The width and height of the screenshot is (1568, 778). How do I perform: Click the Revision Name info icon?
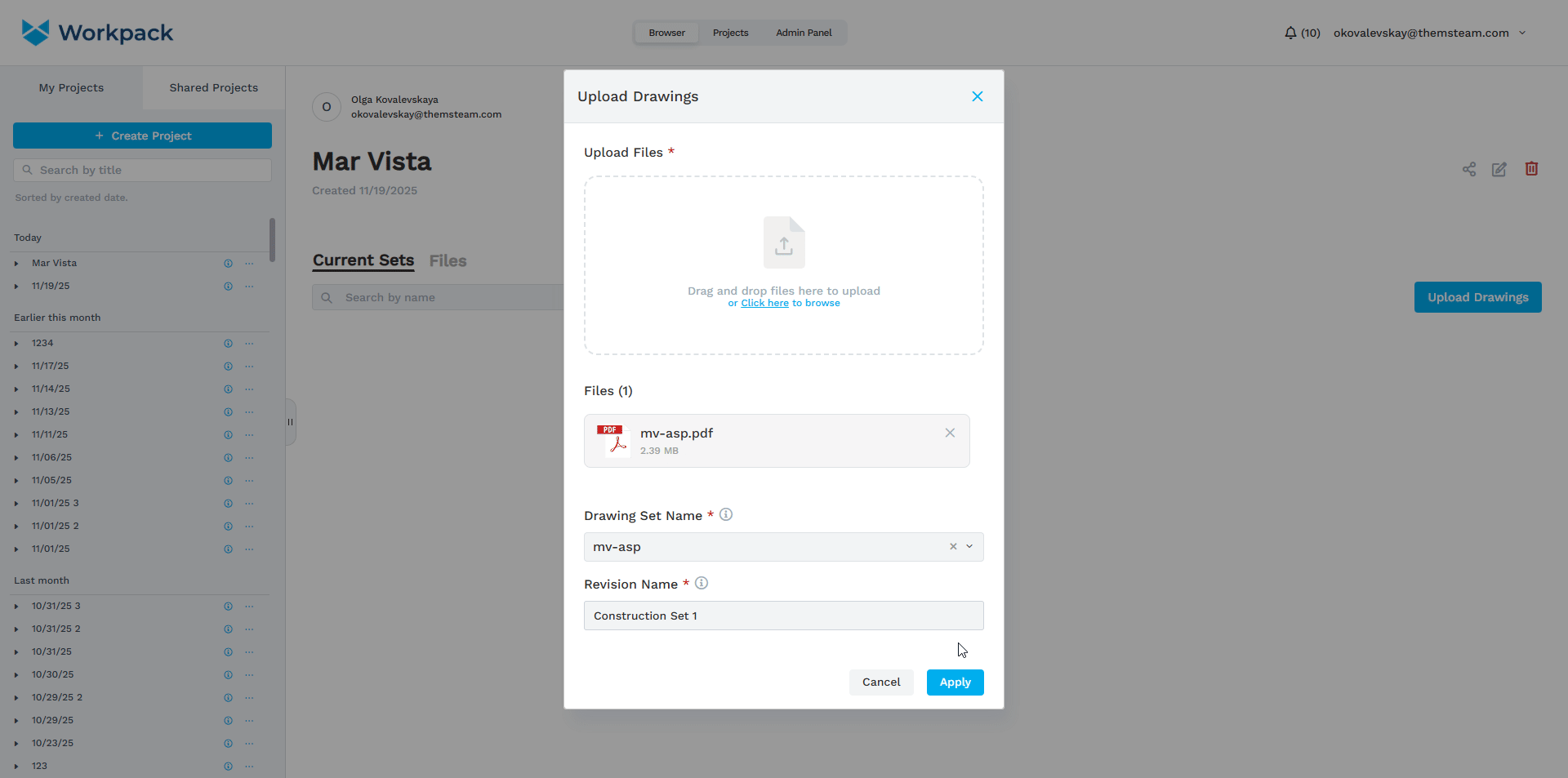pyautogui.click(x=701, y=583)
